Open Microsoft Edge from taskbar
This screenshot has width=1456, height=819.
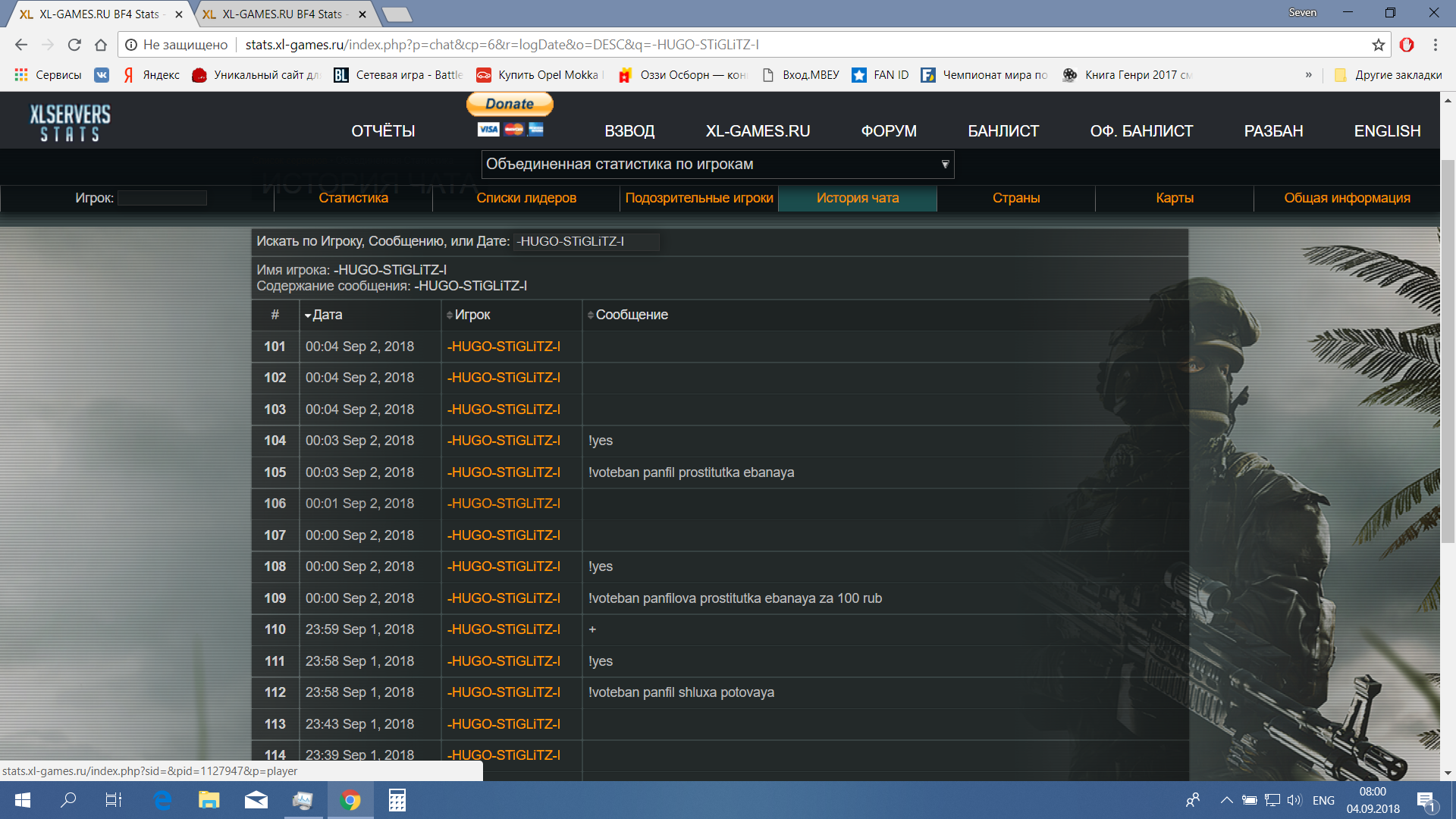point(162,800)
